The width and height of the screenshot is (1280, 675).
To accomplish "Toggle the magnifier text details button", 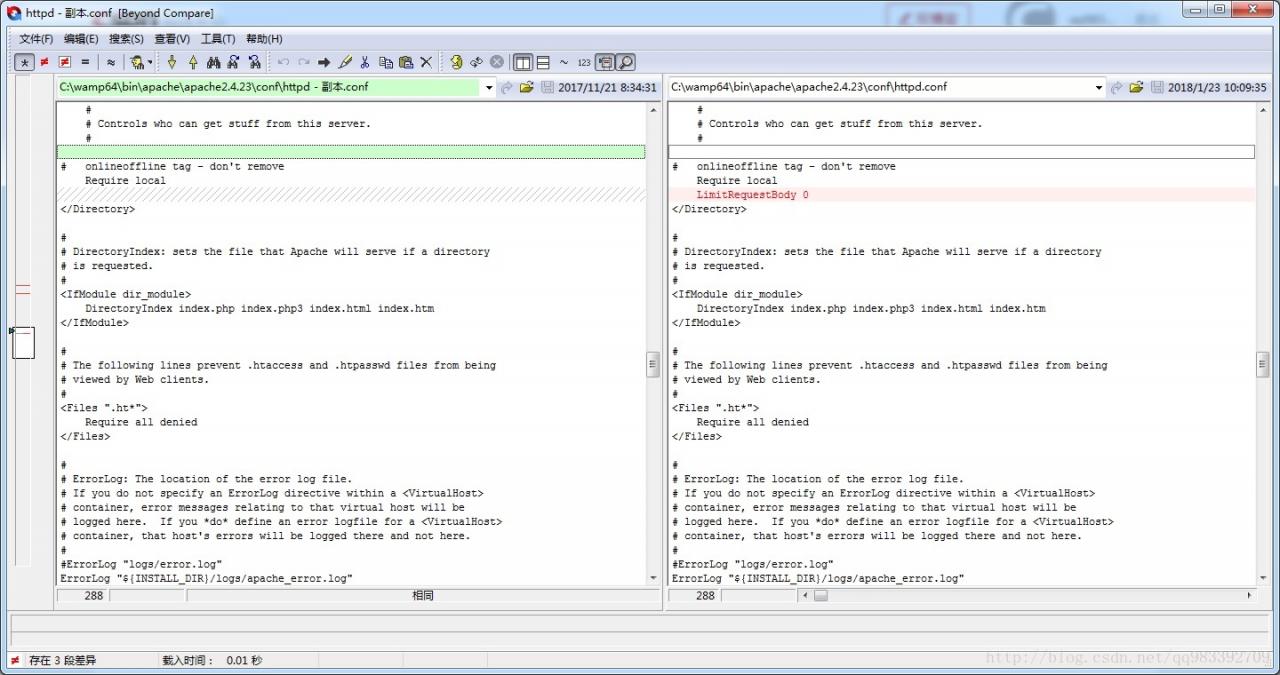I will click(625, 62).
